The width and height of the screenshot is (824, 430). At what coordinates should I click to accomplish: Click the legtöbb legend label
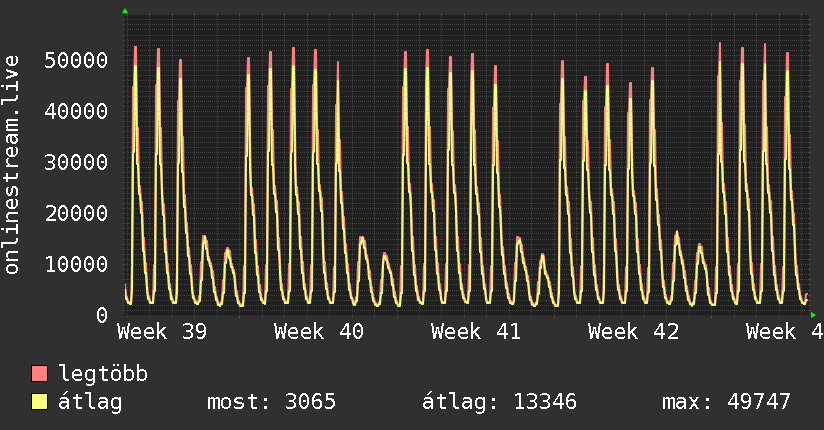coord(103,374)
